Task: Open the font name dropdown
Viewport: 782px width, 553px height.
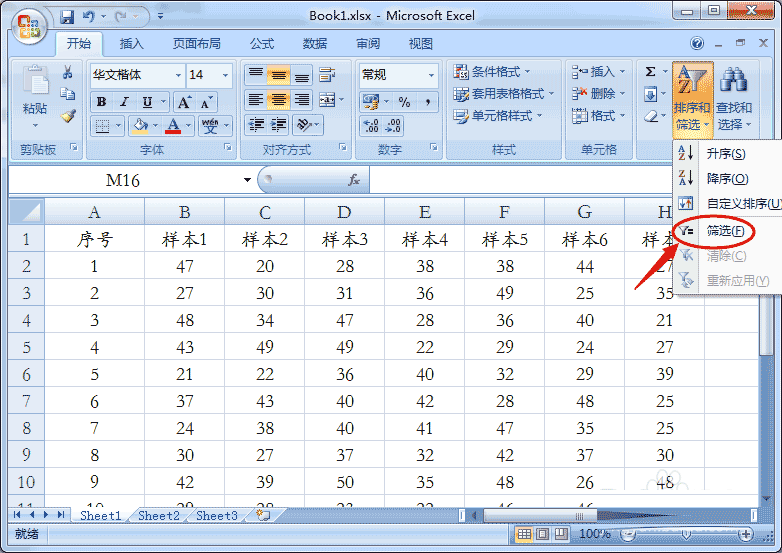Action: click(178, 75)
